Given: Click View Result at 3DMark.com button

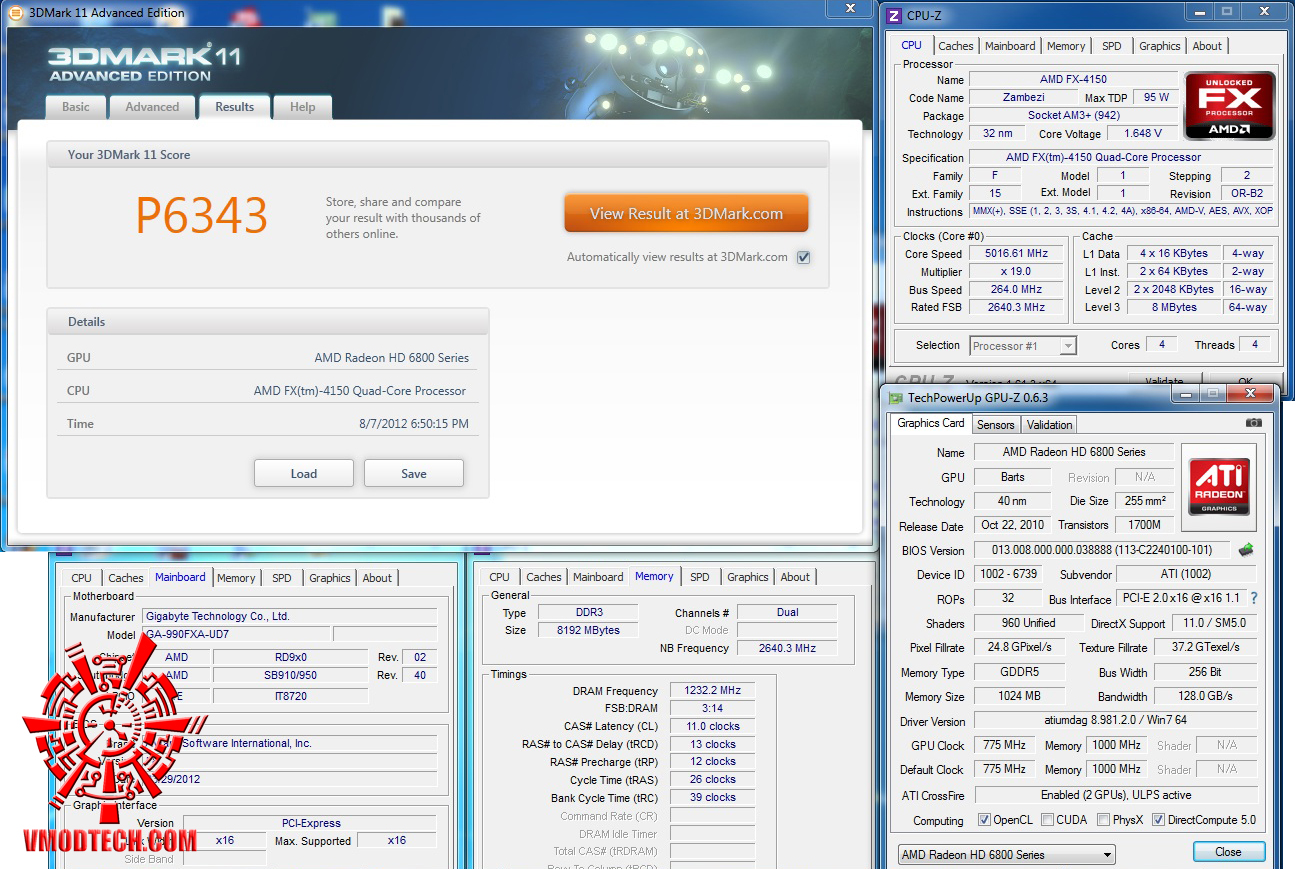Looking at the screenshot, I should click(686, 214).
